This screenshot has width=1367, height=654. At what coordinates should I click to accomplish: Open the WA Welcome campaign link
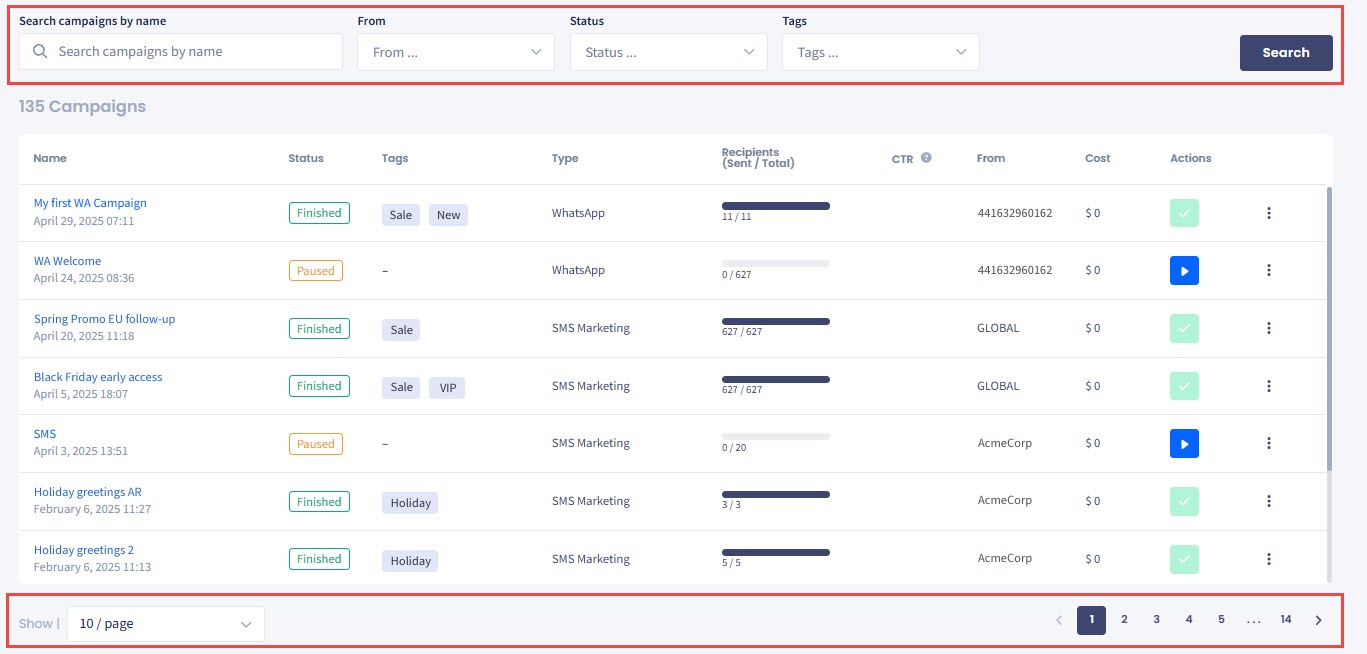pyautogui.click(x=67, y=261)
